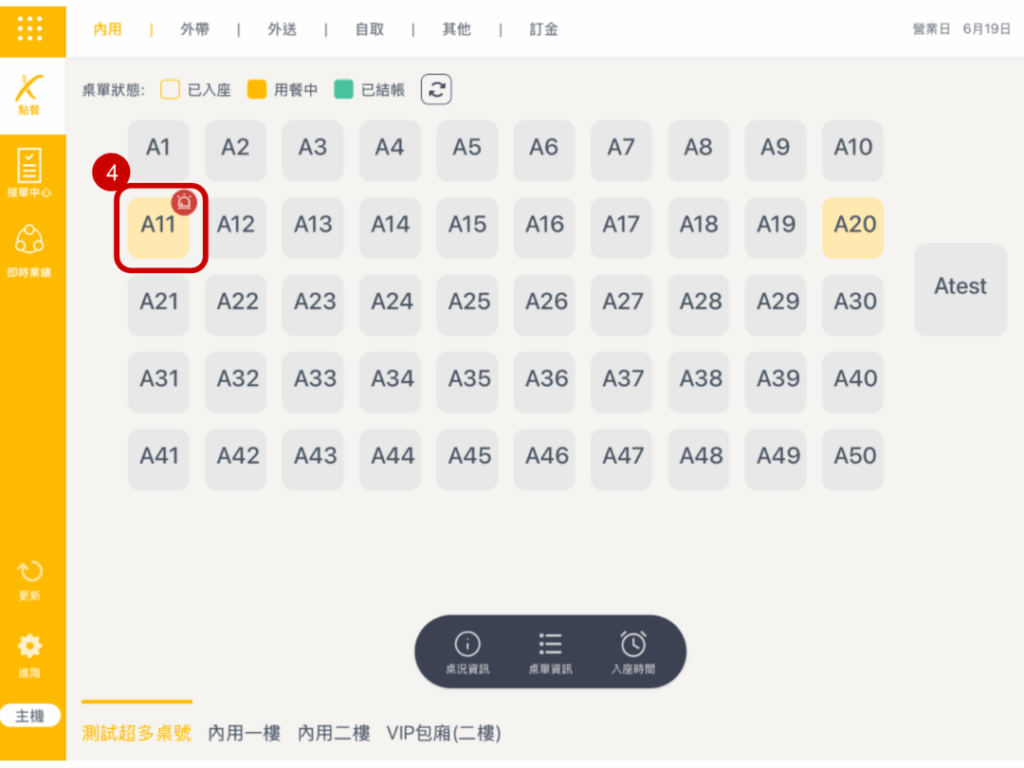Switch to the 外送 delivery tab
The width and height of the screenshot is (1024, 768).
point(282,29)
